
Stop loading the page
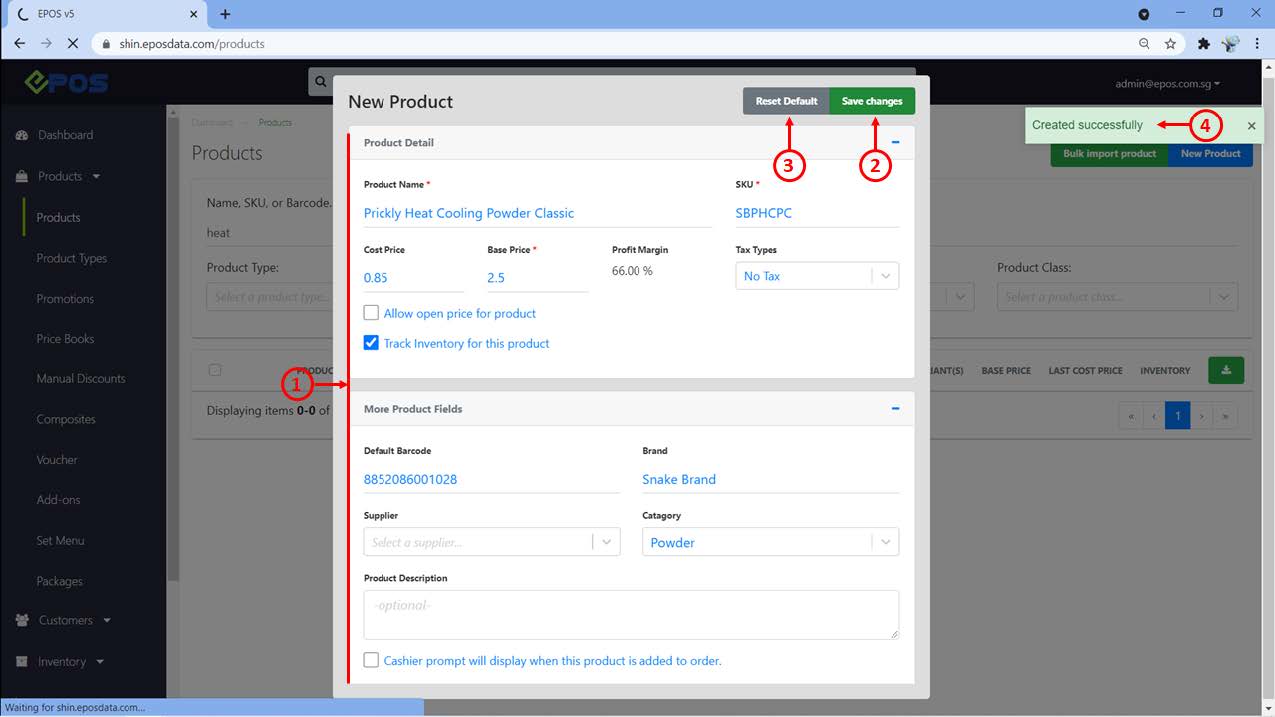pos(75,44)
